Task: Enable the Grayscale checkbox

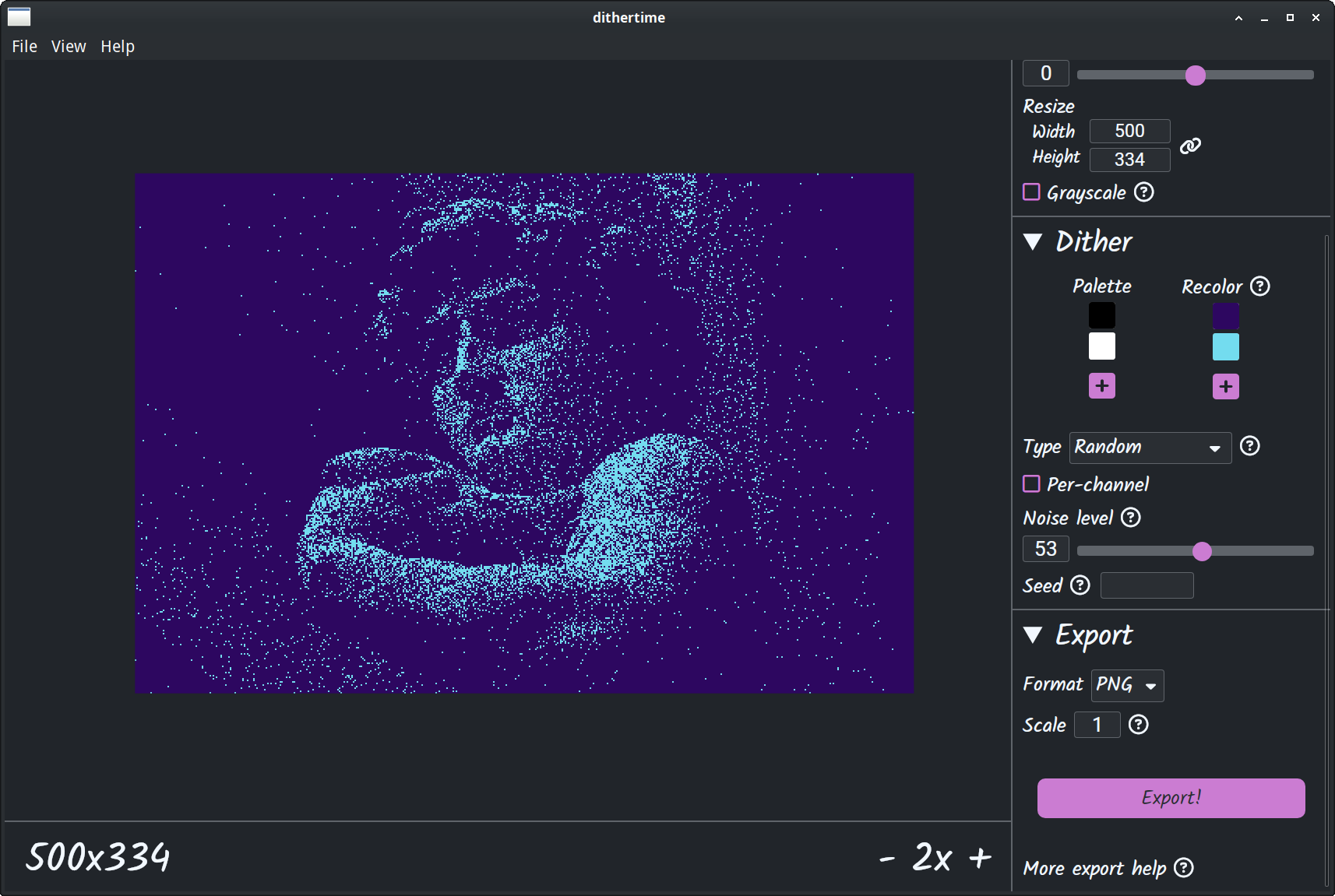Action: pos(1031,192)
